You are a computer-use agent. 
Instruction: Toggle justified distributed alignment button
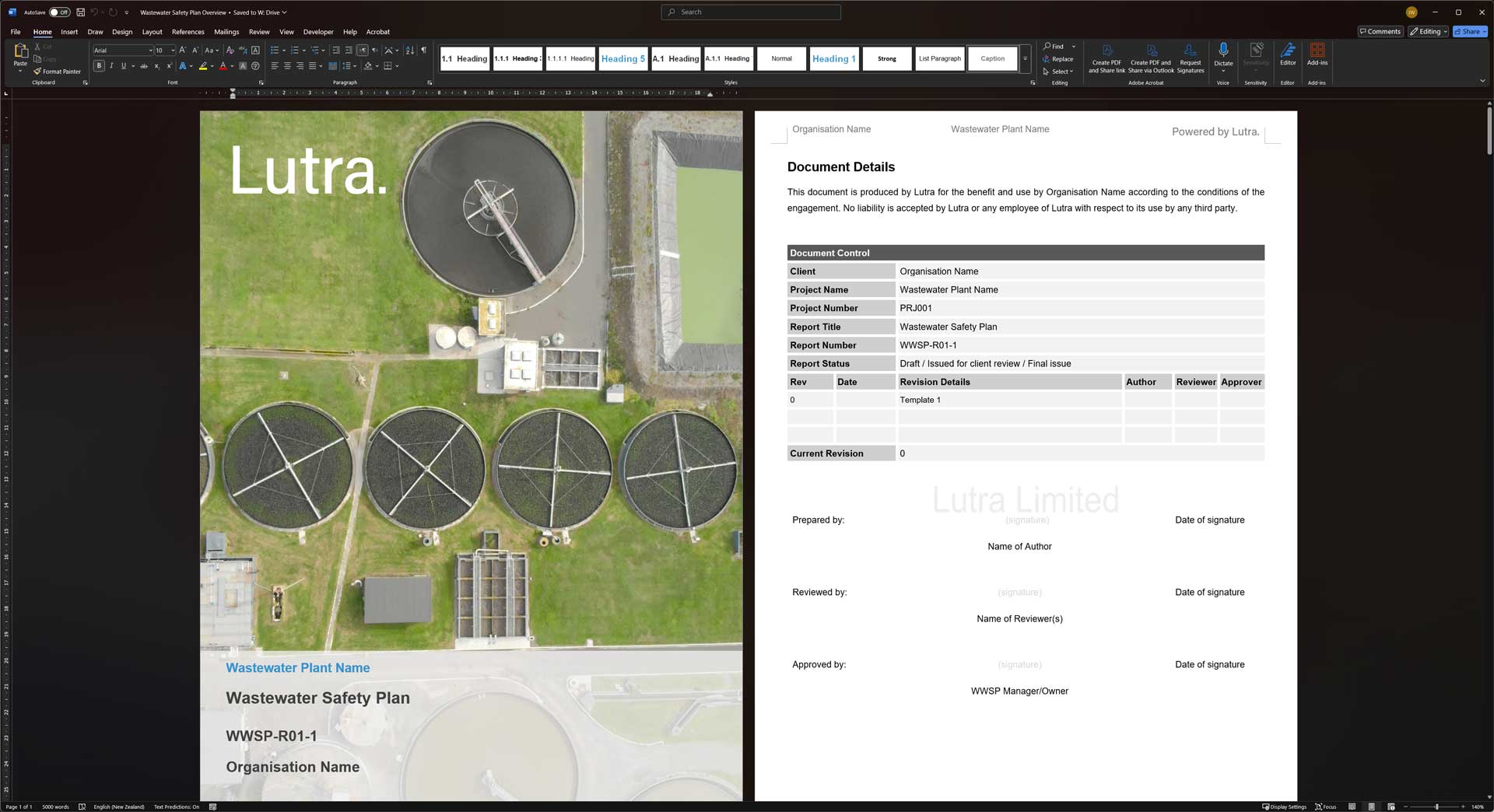pyautogui.click(x=332, y=66)
